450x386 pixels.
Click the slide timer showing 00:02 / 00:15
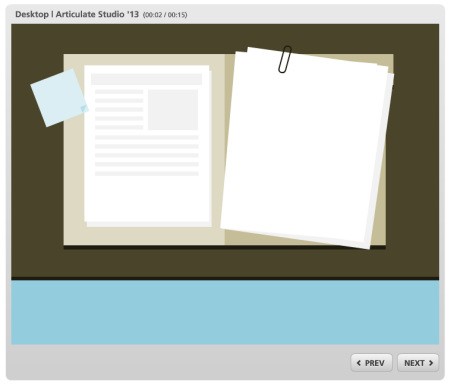point(165,15)
